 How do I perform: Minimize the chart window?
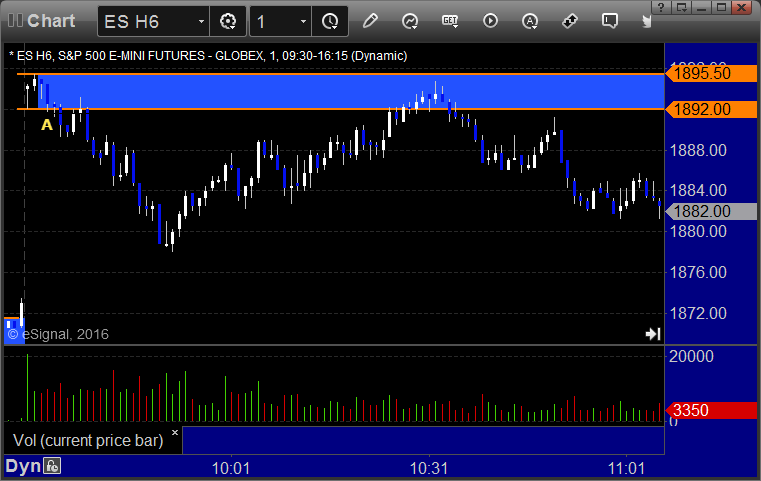702,7
